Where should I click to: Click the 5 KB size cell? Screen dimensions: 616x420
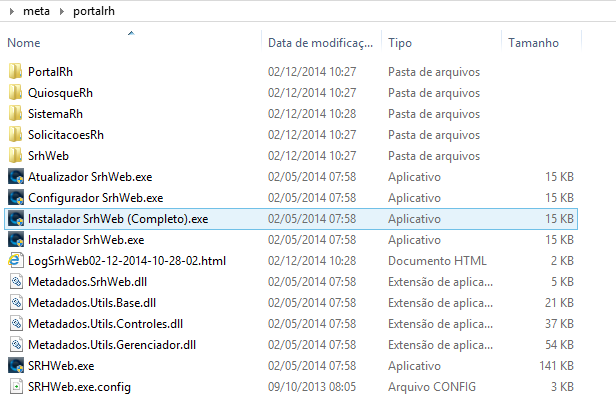click(562, 282)
